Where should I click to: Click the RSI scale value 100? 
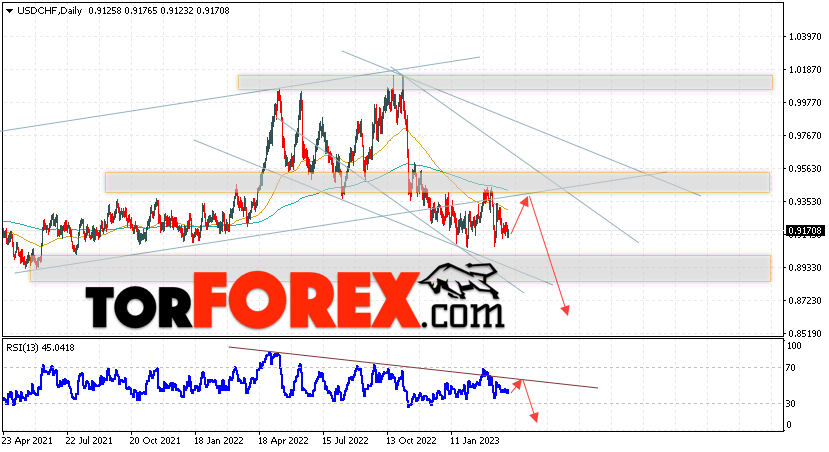795,346
